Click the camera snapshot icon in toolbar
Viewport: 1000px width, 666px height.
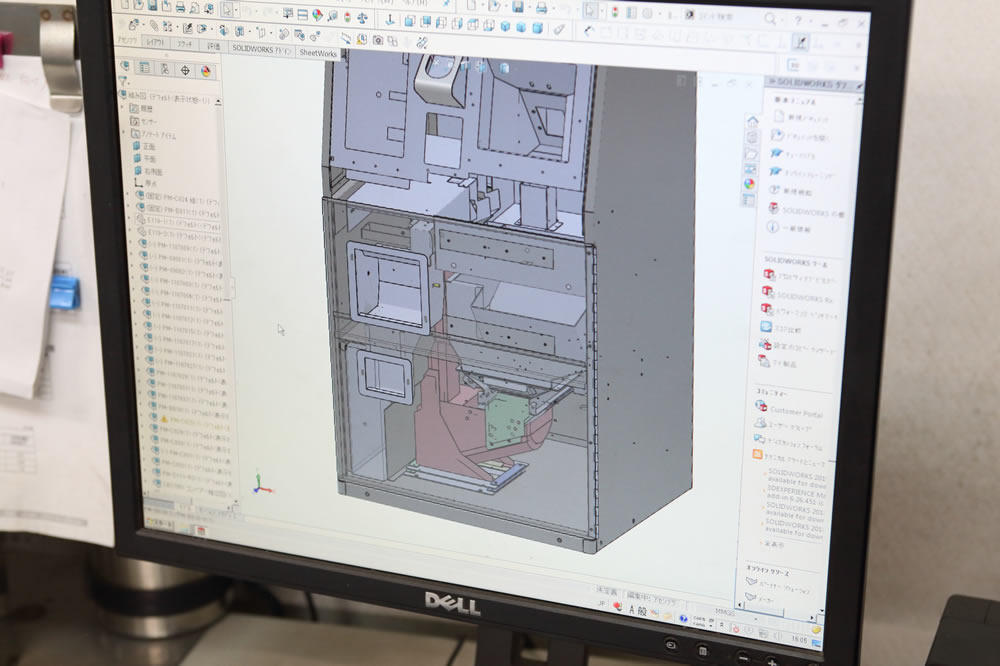coord(378,40)
